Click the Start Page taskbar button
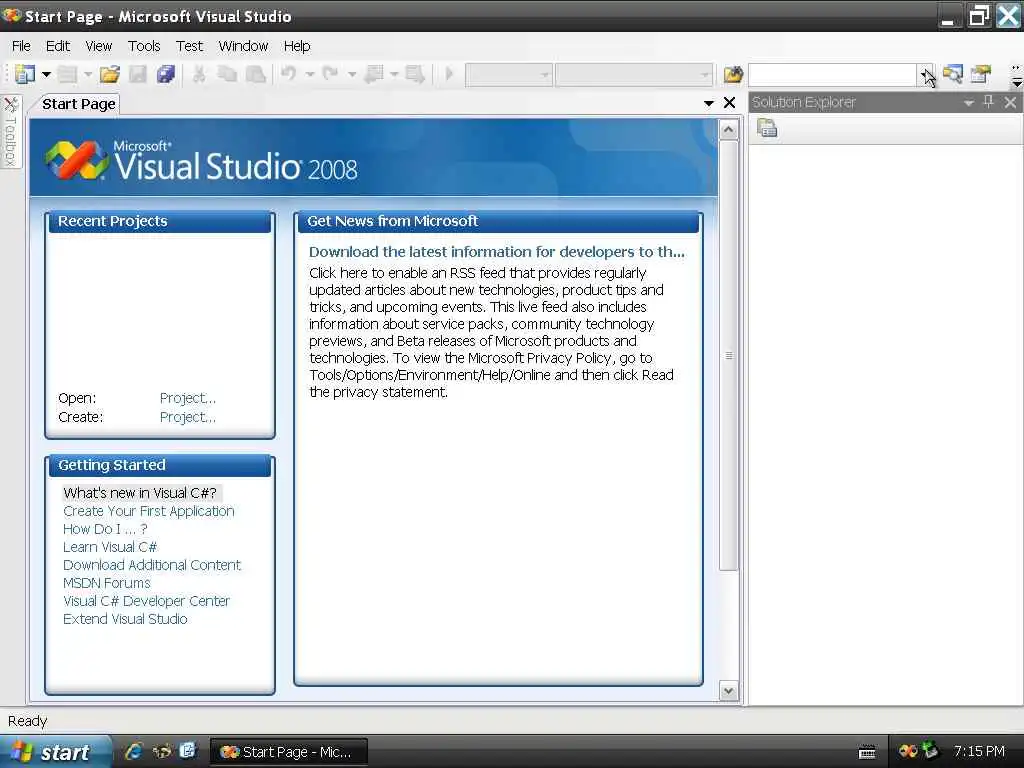The image size is (1024, 768). coord(288,752)
